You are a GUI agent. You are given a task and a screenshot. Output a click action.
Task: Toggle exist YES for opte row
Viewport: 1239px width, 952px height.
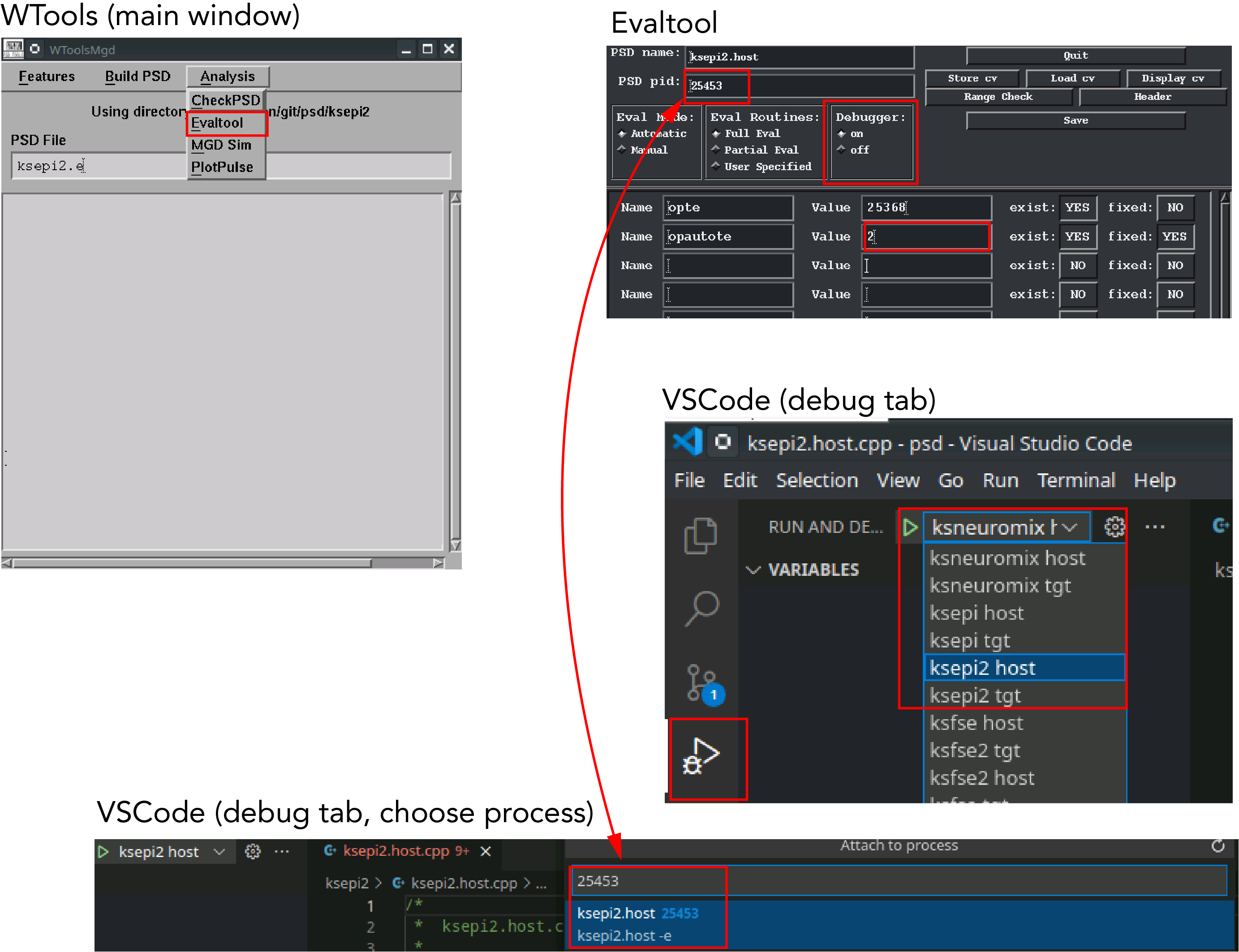(x=1077, y=207)
